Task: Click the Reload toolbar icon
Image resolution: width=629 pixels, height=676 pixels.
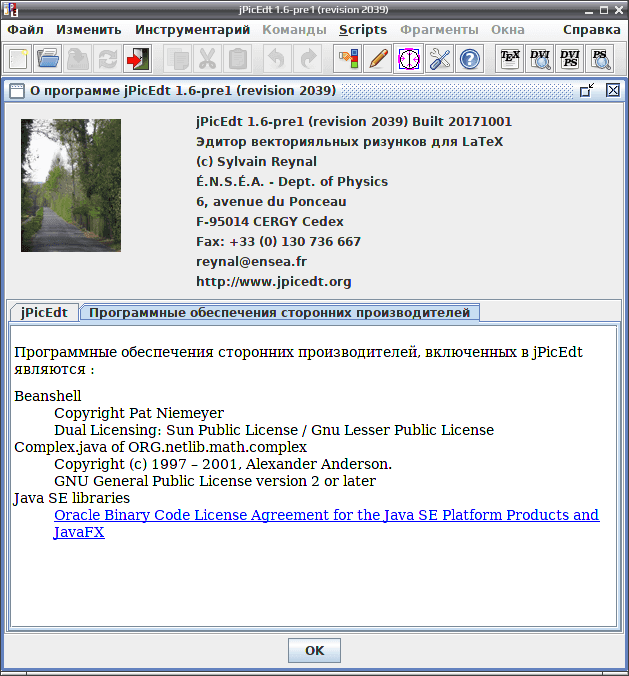Action: pos(108,59)
